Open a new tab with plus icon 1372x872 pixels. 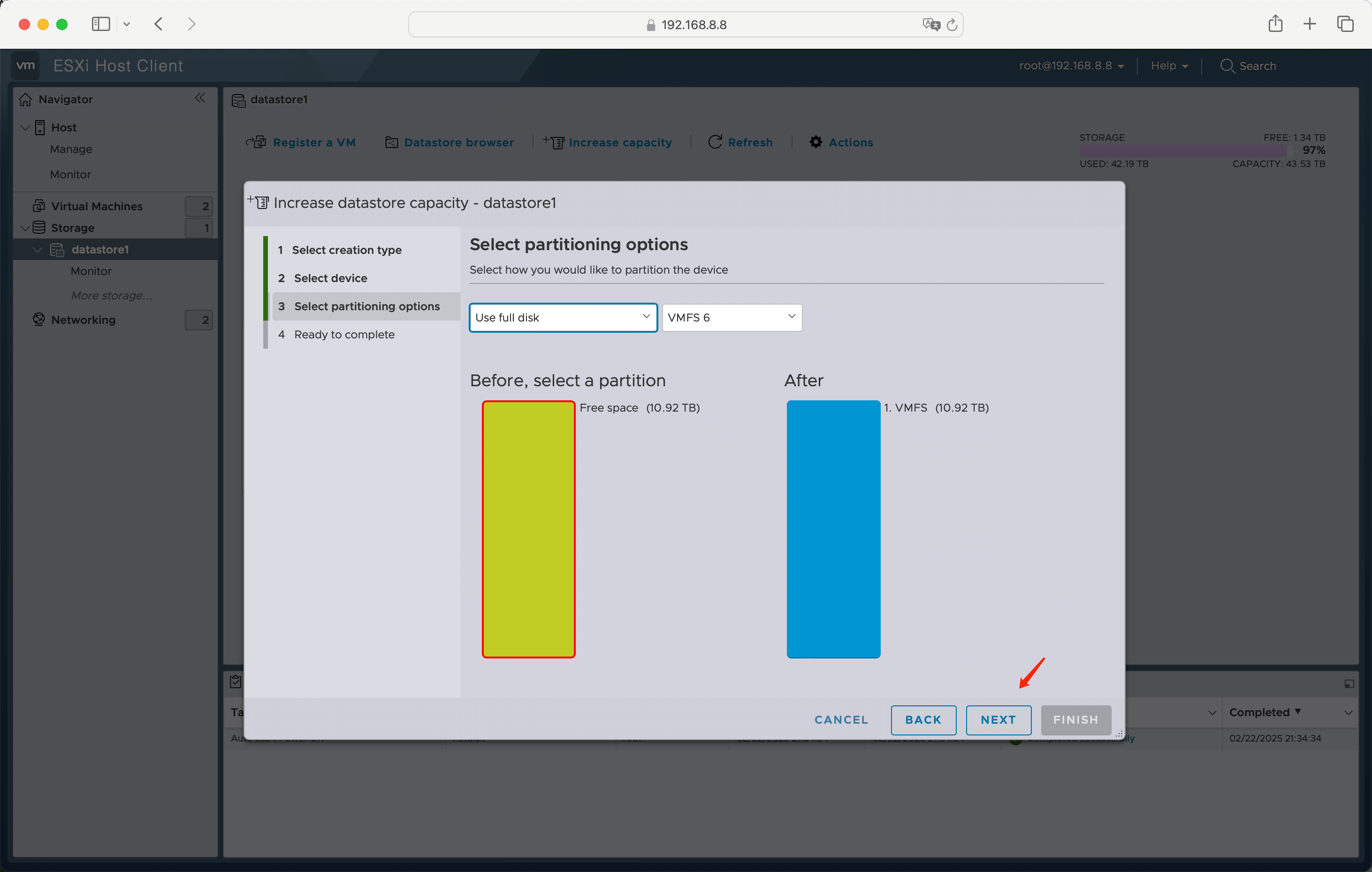[1309, 24]
